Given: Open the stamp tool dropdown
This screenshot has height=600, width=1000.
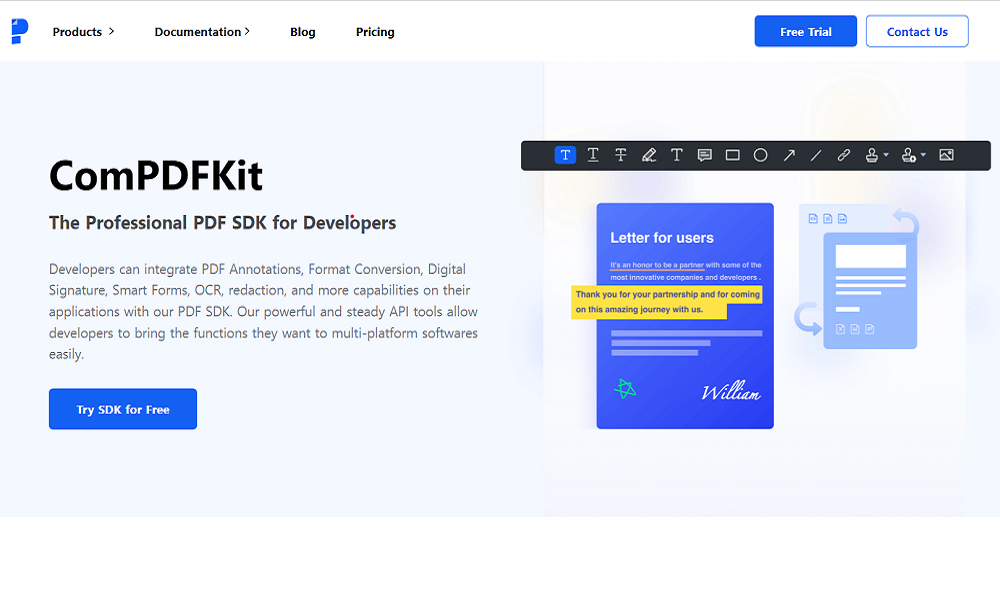Looking at the screenshot, I should (x=877, y=155).
